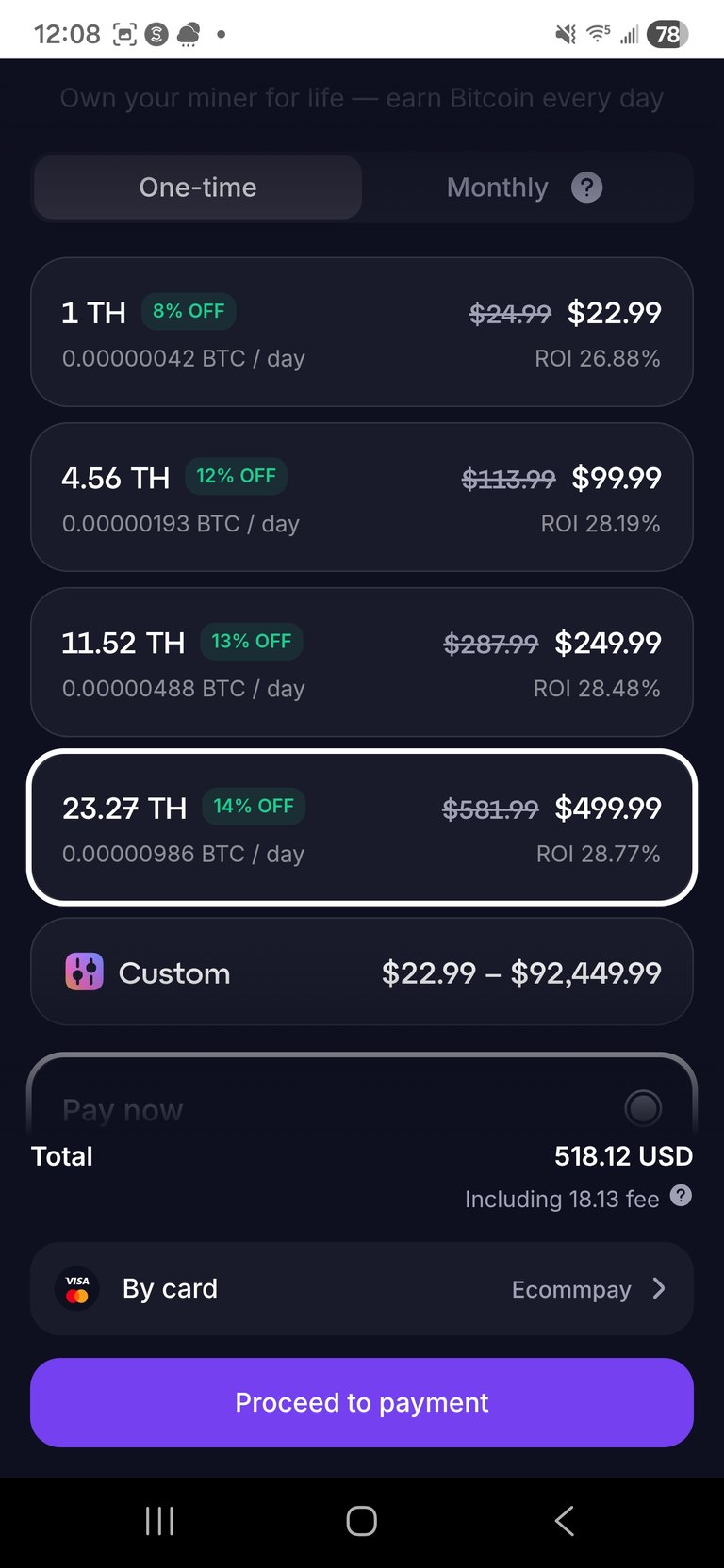Tap the fee info question mark icon
This screenshot has width=724, height=1568.
[681, 1196]
